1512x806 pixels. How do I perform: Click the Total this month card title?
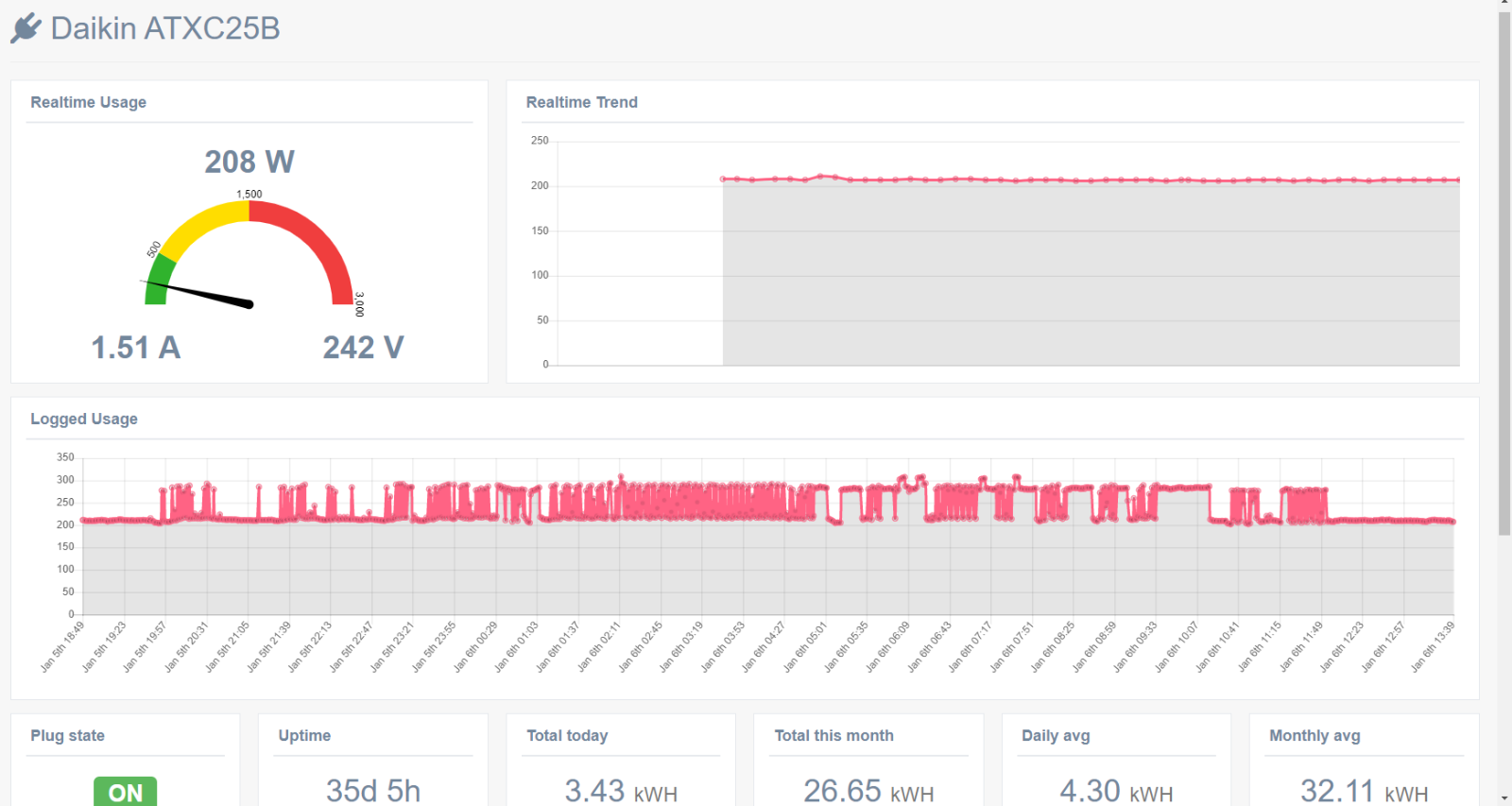833,735
